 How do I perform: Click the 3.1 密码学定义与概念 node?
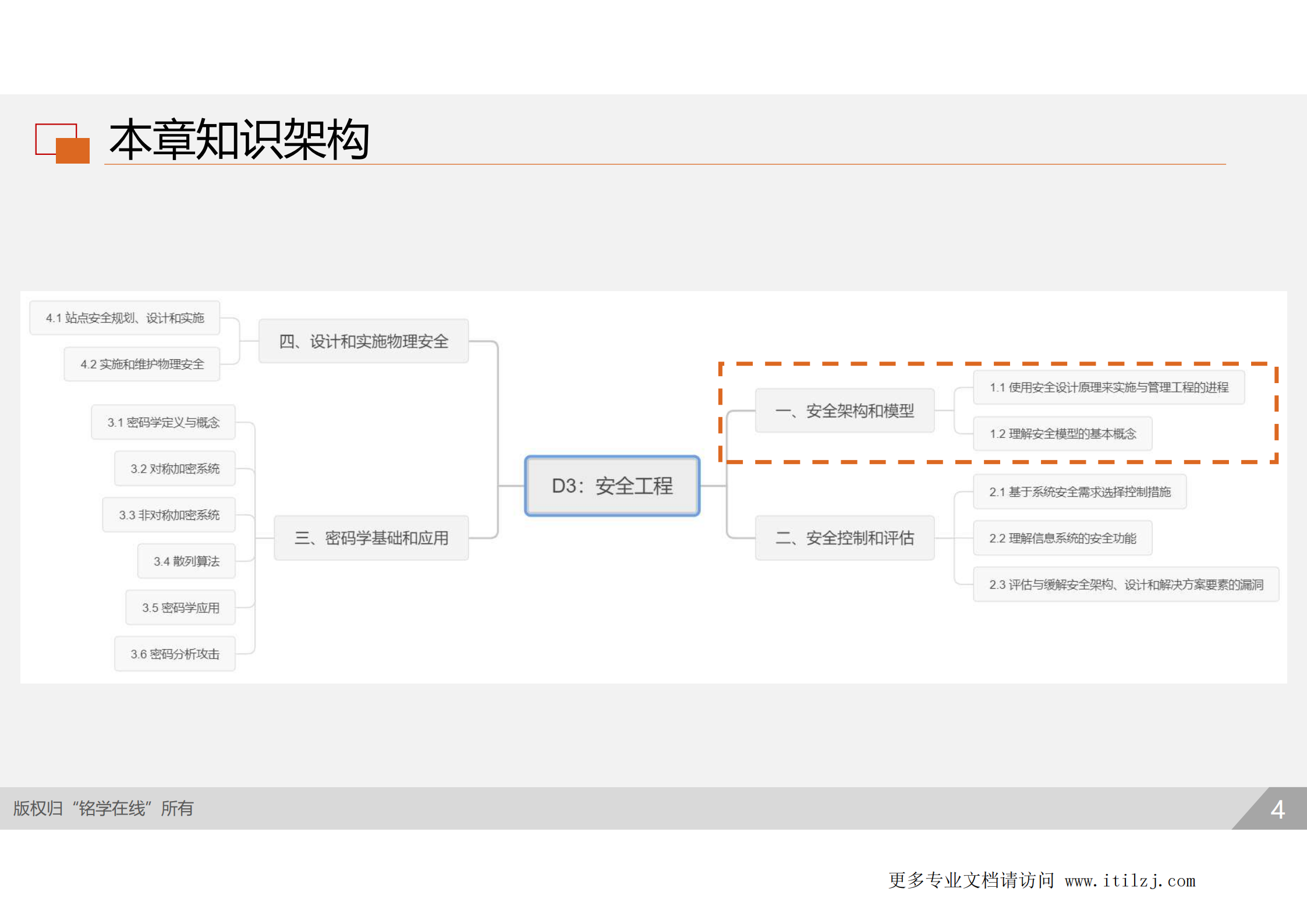(x=163, y=423)
